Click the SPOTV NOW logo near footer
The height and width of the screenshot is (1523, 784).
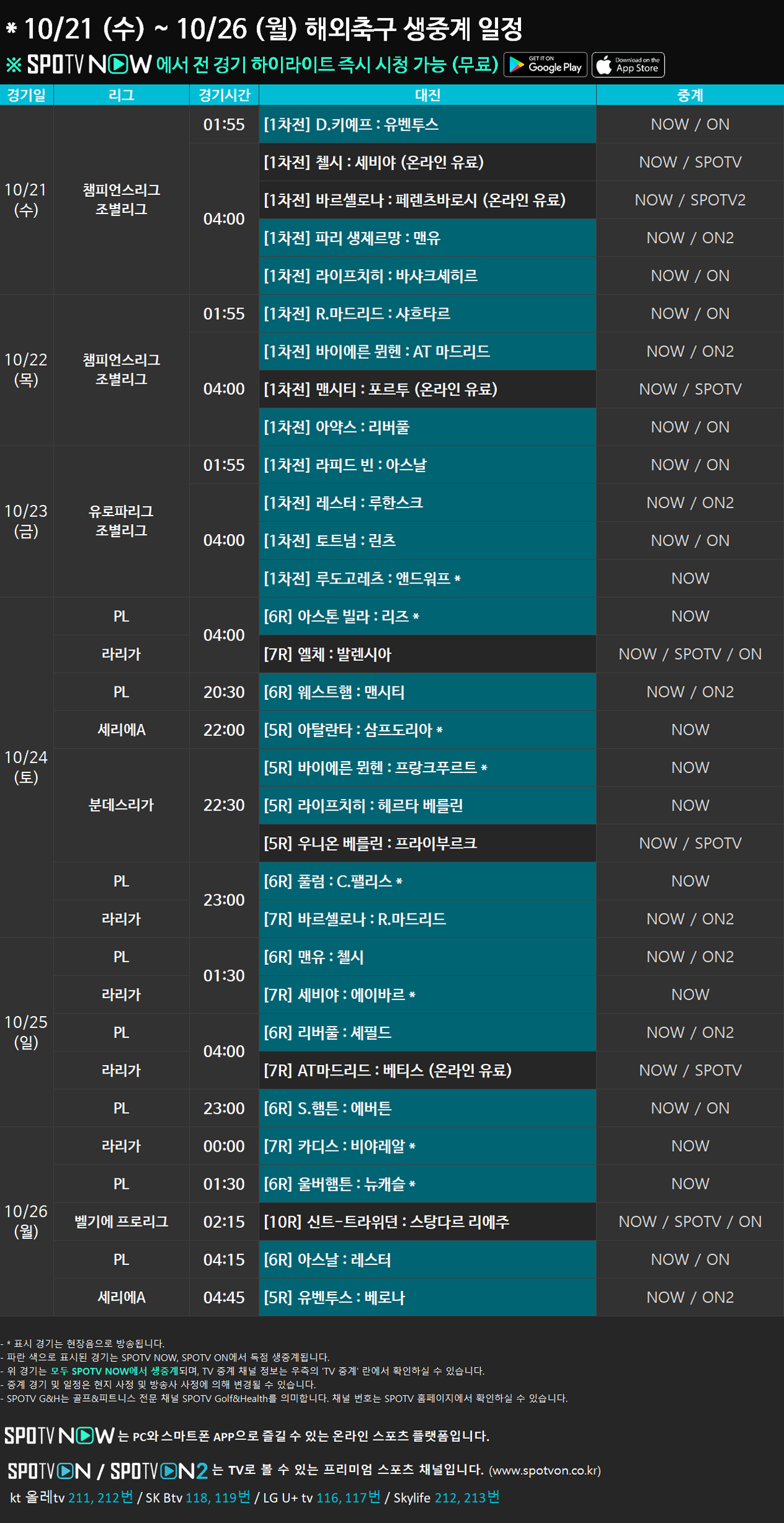pyautogui.click(x=59, y=1435)
